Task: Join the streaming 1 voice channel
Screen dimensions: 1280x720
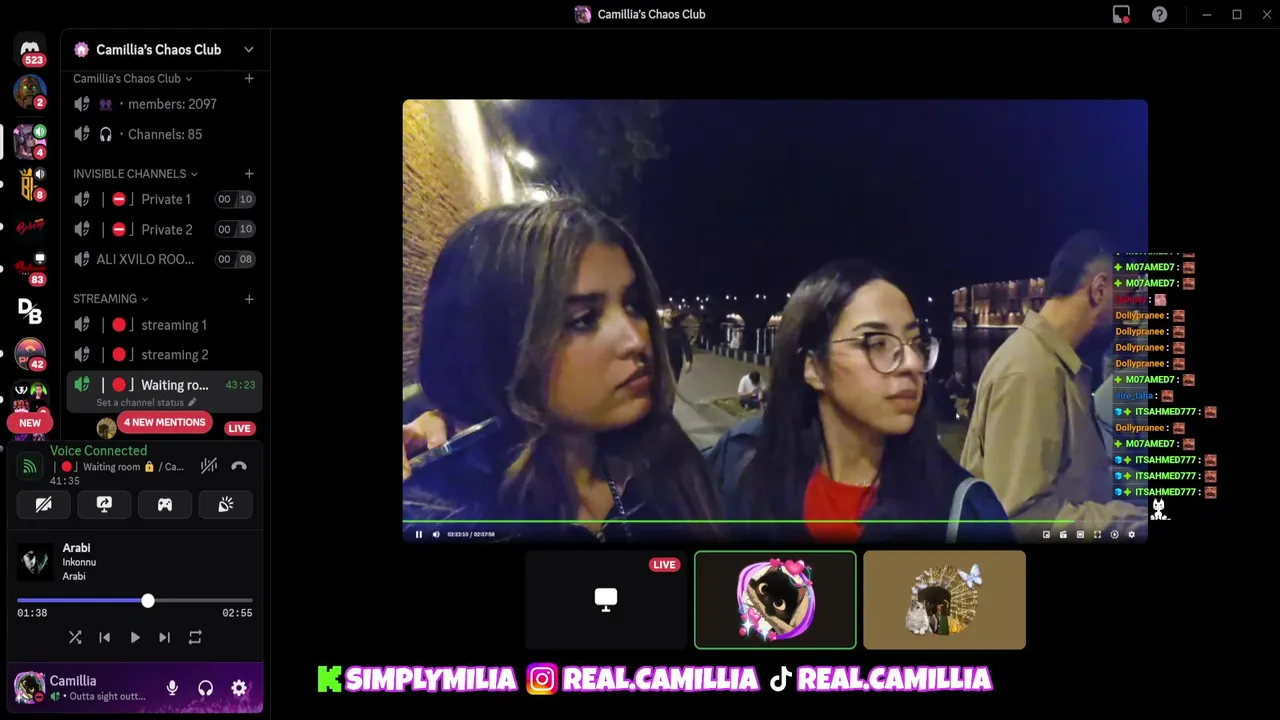Action: point(164,325)
